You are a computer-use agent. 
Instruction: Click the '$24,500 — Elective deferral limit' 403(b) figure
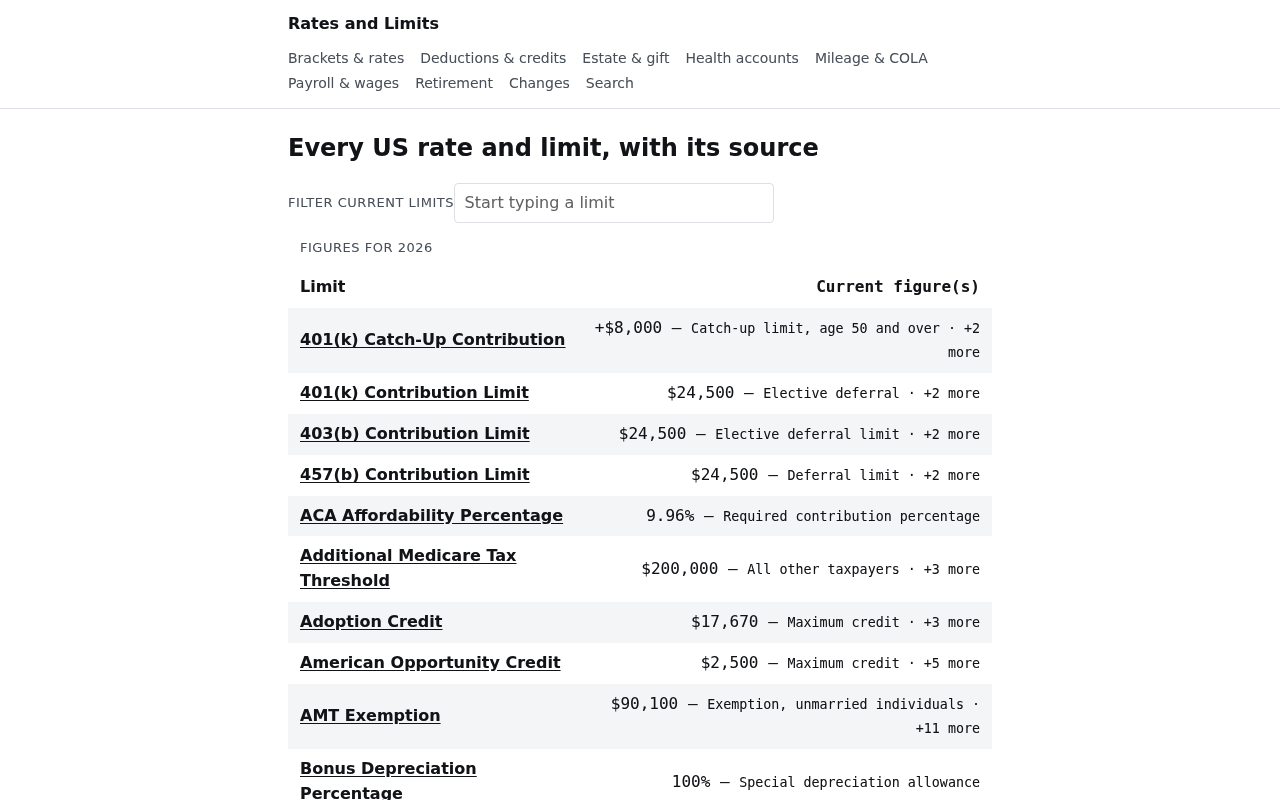(759, 434)
